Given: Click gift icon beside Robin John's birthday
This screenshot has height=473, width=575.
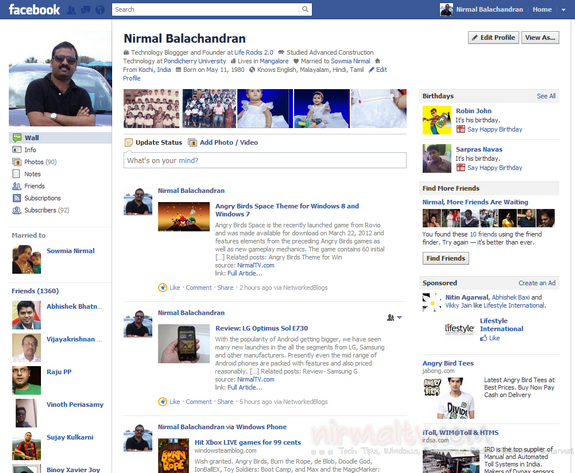Looking at the screenshot, I should click(x=461, y=129).
